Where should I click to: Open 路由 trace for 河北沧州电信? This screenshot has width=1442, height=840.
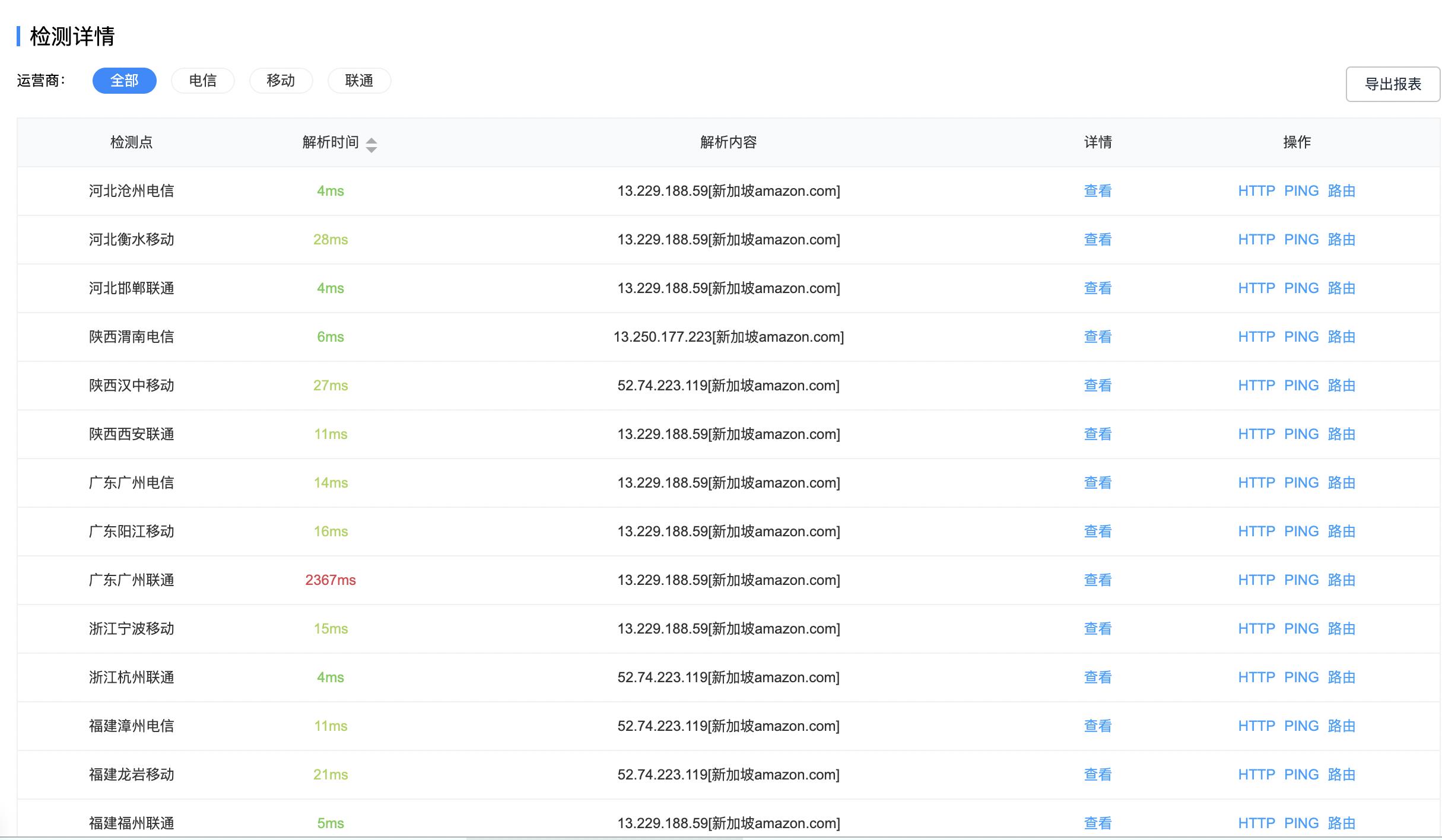(x=1342, y=191)
